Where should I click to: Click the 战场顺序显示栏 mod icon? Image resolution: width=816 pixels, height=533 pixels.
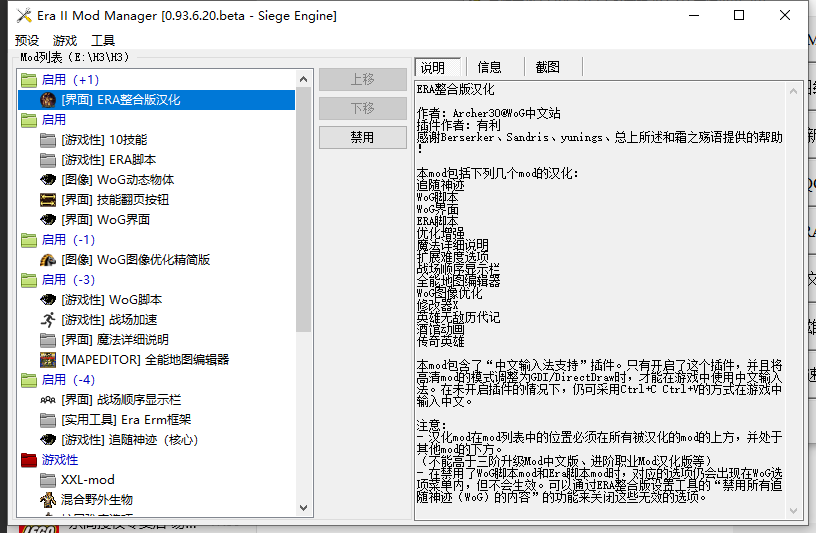click(x=48, y=400)
